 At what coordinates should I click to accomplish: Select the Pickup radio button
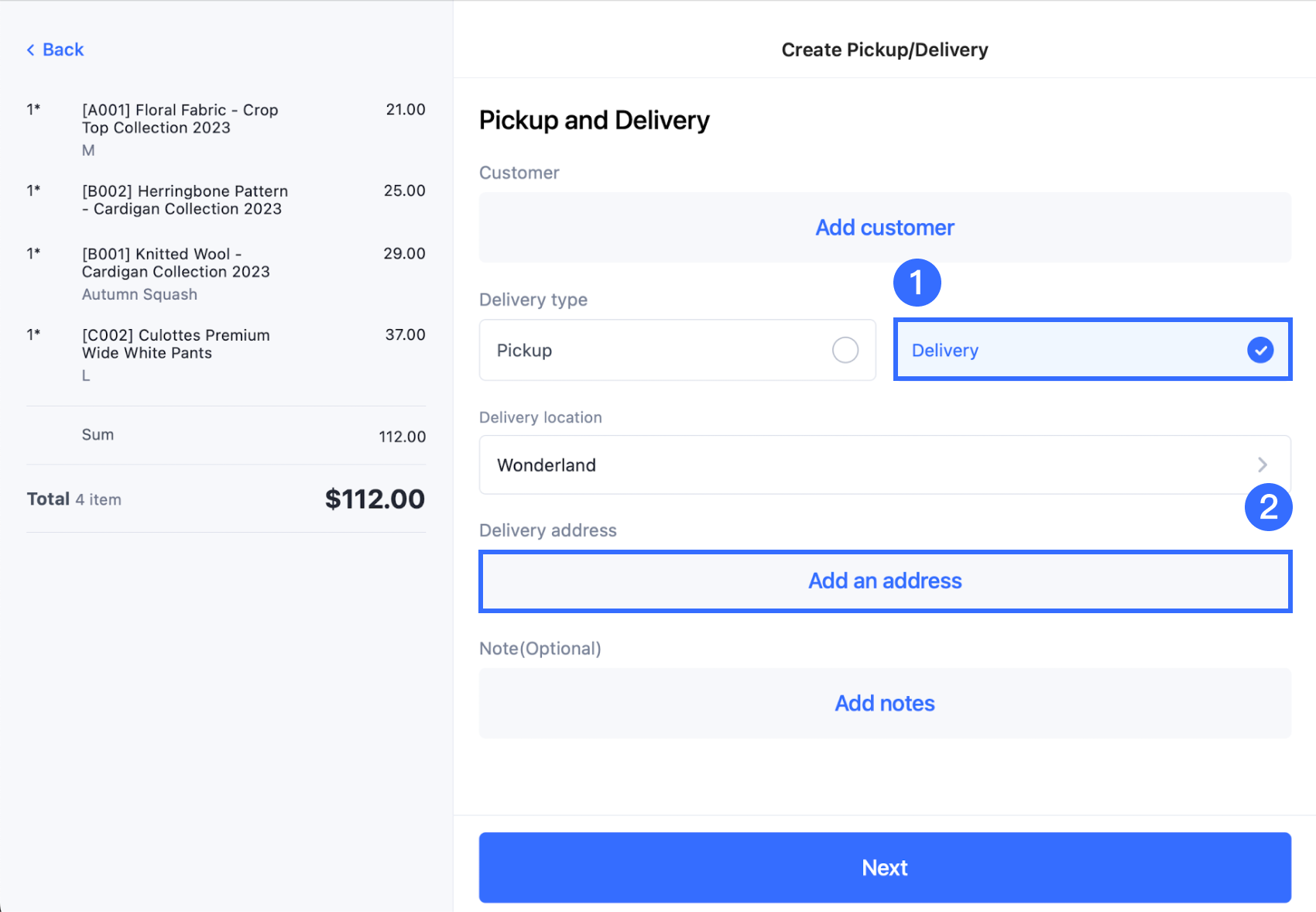click(x=845, y=350)
